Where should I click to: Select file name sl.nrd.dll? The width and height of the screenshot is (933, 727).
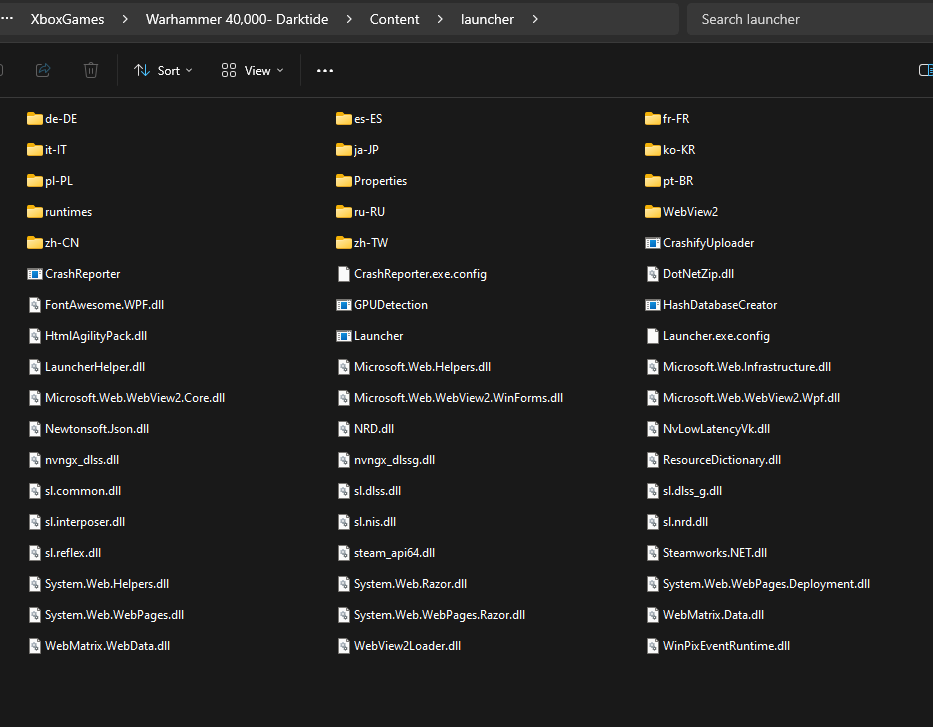[x=685, y=522]
